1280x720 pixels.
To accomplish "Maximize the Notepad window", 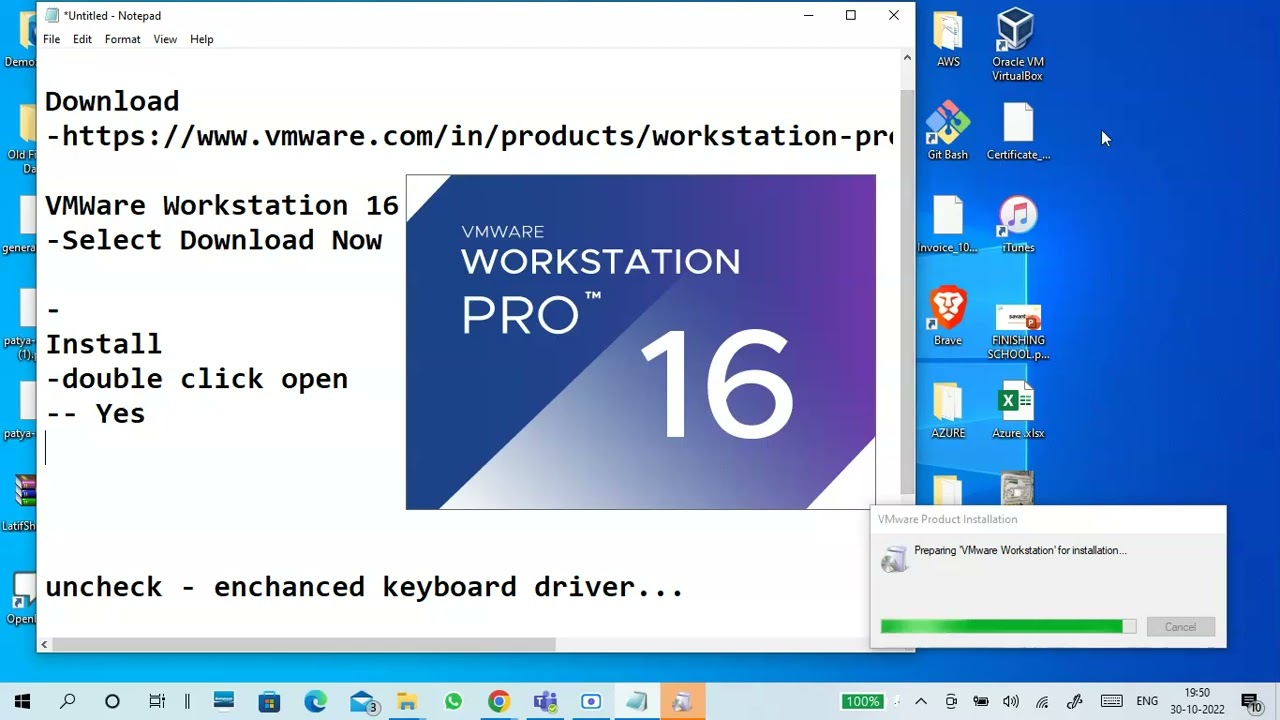I will (851, 15).
